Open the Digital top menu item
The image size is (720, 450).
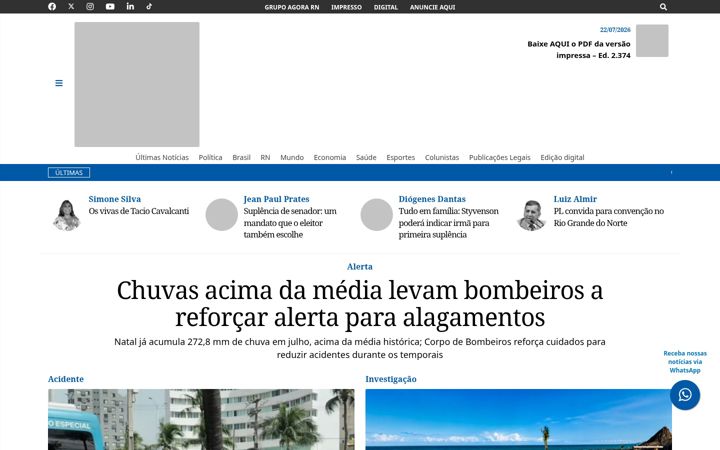coord(386,7)
